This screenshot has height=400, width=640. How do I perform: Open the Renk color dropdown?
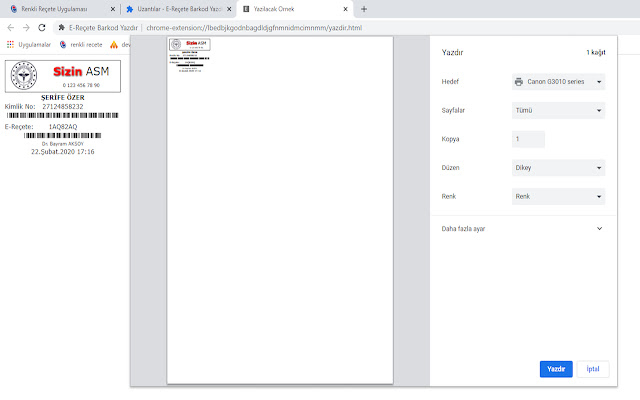click(x=558, y=196)
